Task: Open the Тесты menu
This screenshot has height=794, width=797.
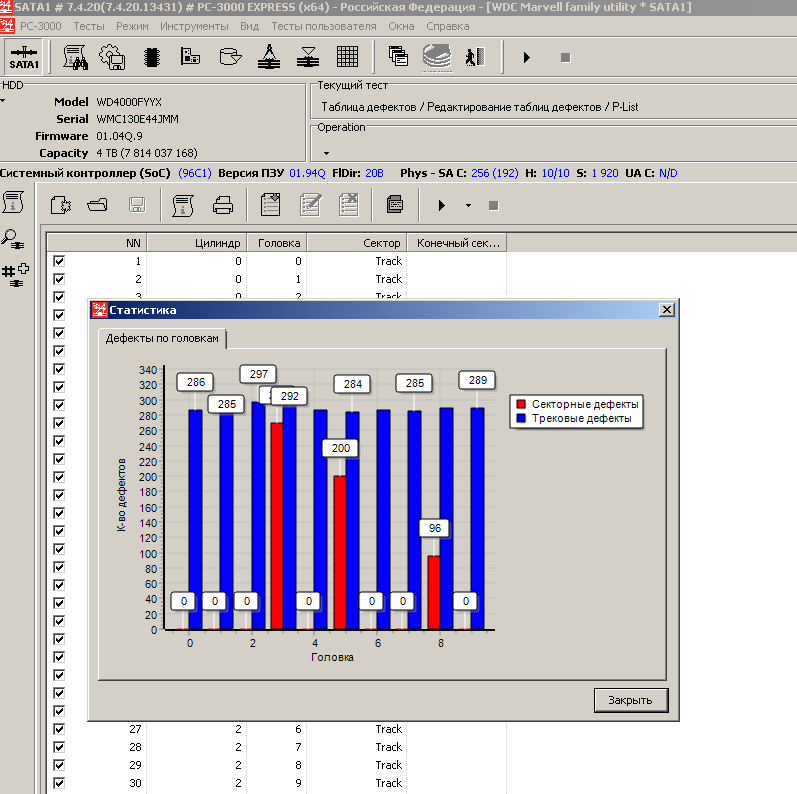Action: pos(88,25)
